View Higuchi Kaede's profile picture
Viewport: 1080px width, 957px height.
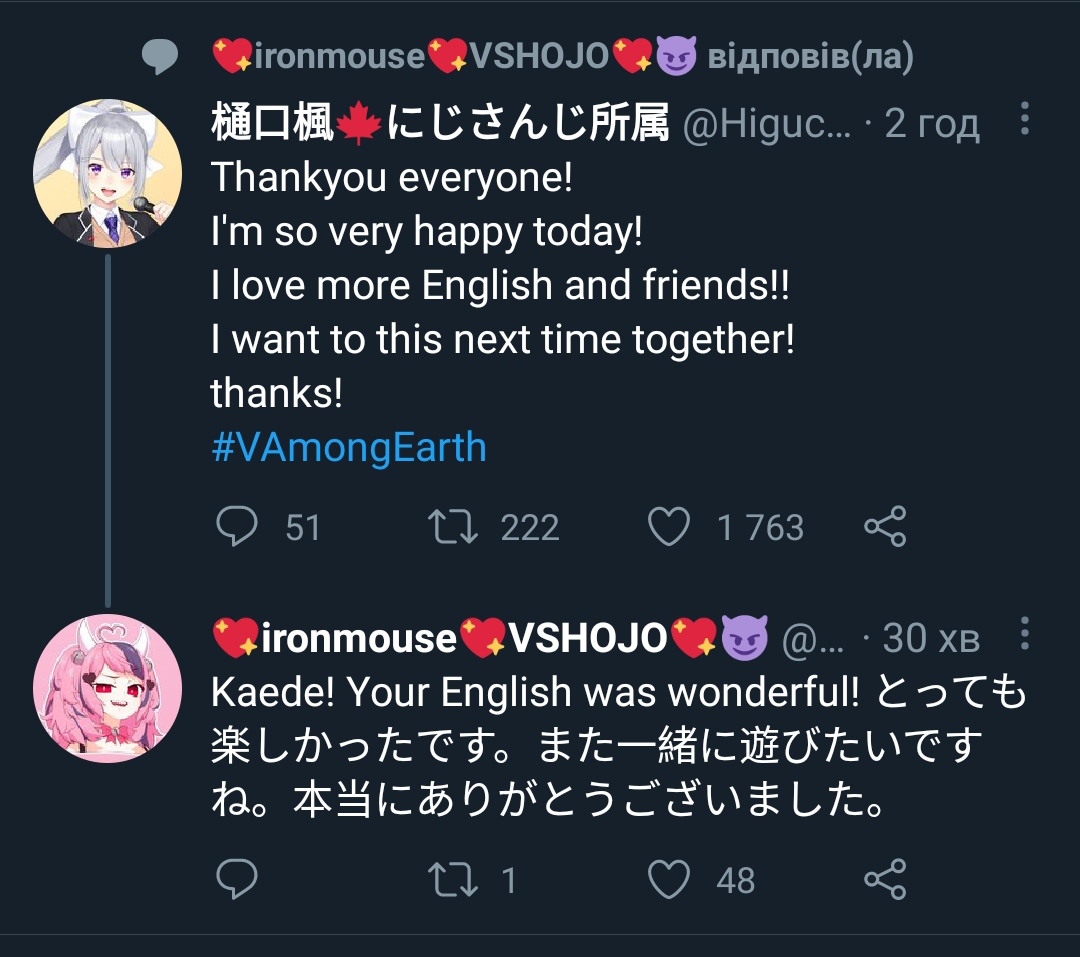(107, 173)
